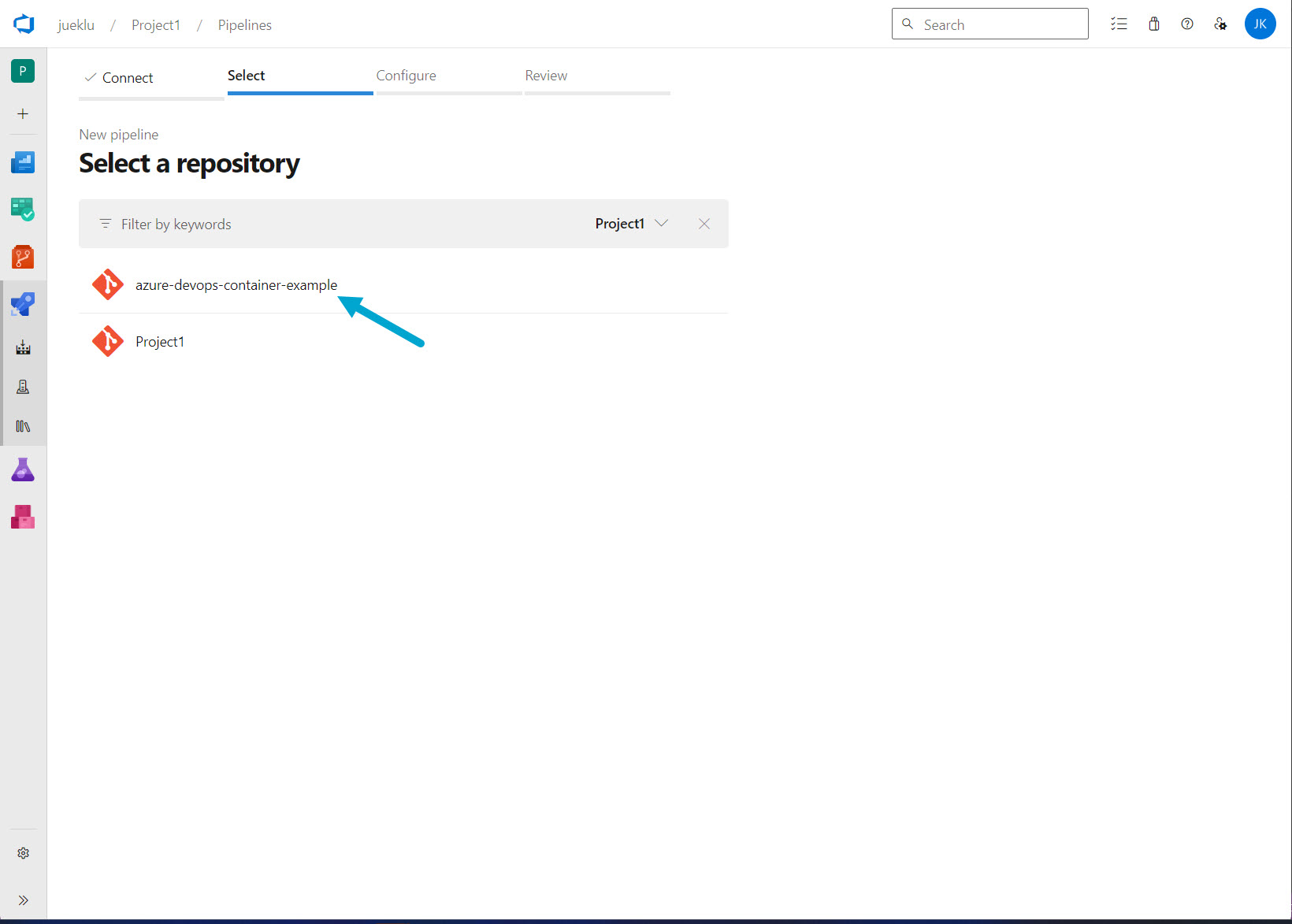1292x924 pixels.
Task: Click the Select step tab
Action: pyautogui.click(x=247, y=76)
